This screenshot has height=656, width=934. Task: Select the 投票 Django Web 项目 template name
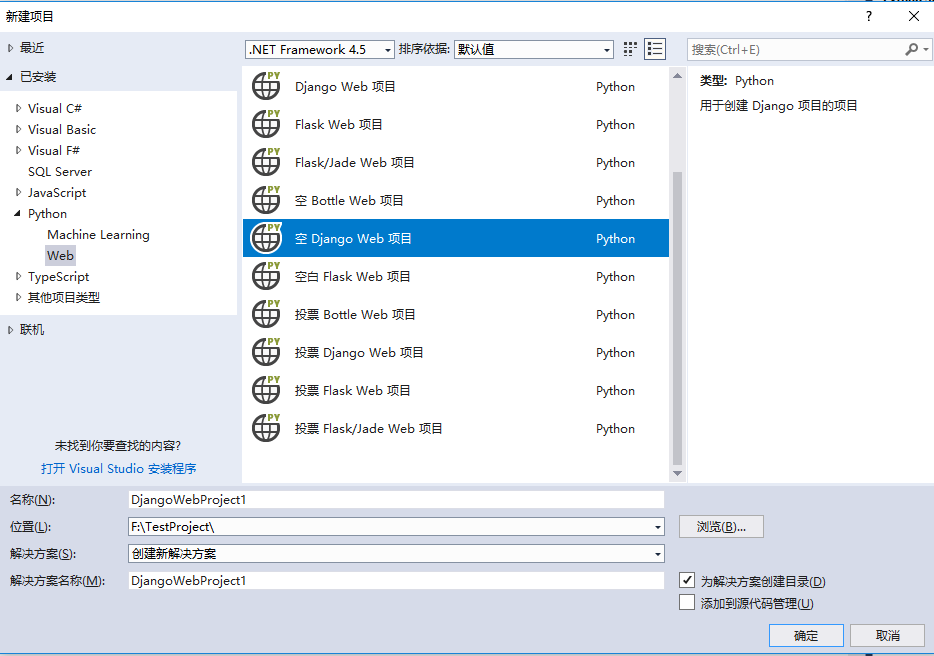point(359,353)
